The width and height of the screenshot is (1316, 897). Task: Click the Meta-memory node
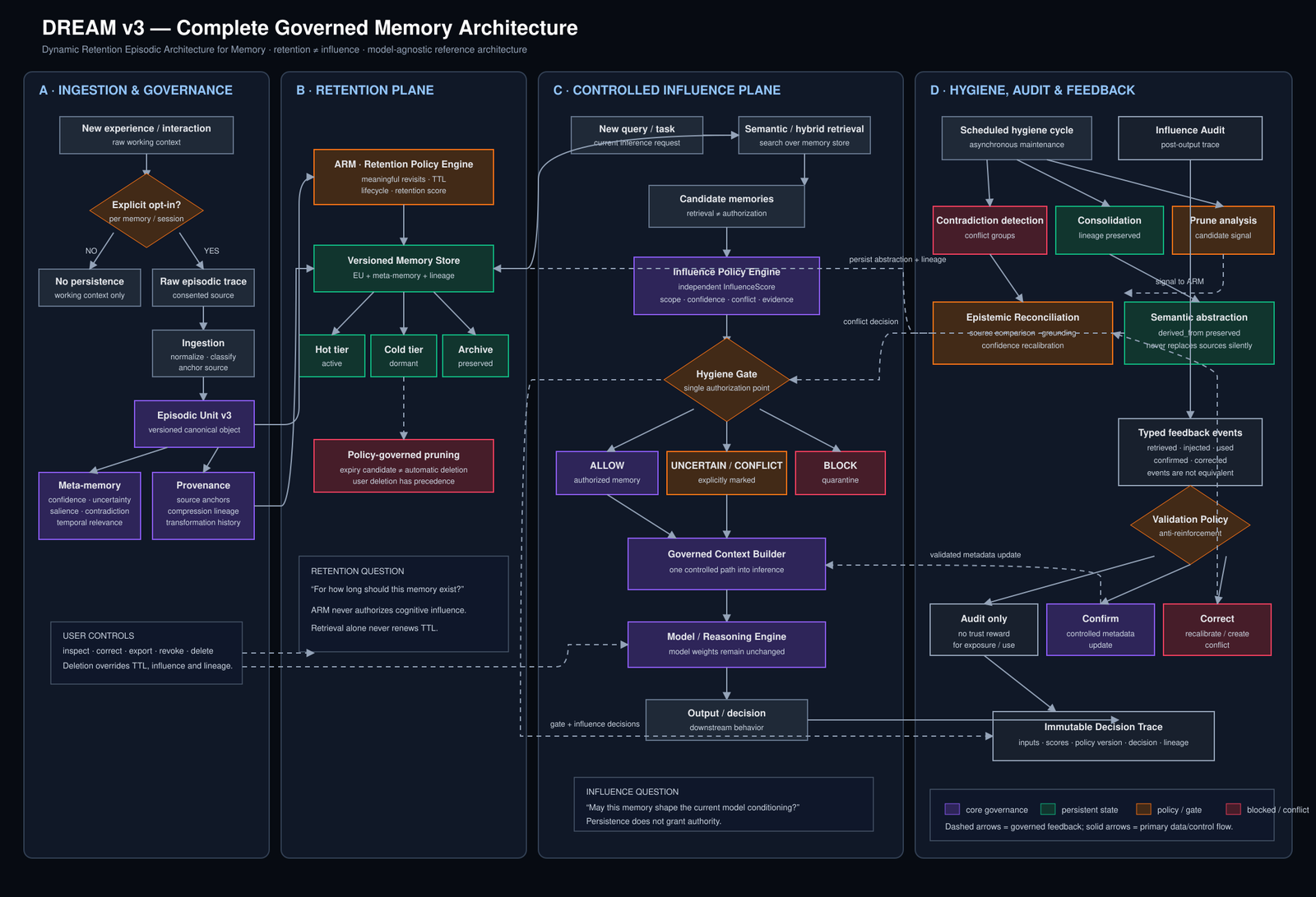coord(90,506)
